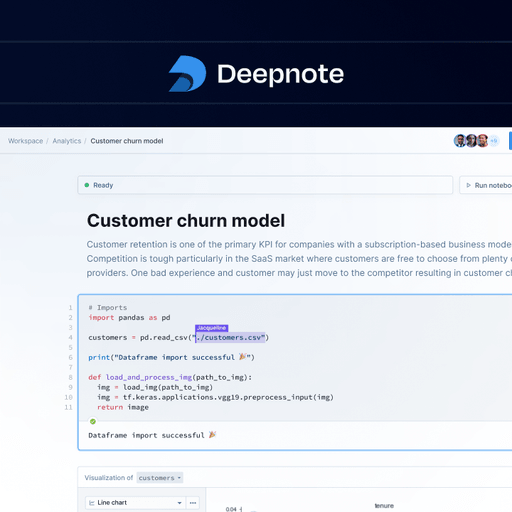Click the green Ready status indicator

click(87, 185)
